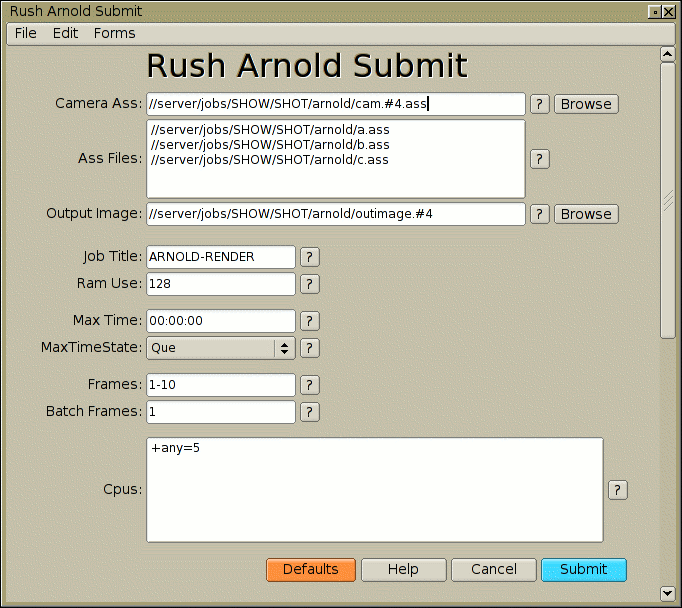
Task: Click the blue Submit button
Action: (583, 569)
